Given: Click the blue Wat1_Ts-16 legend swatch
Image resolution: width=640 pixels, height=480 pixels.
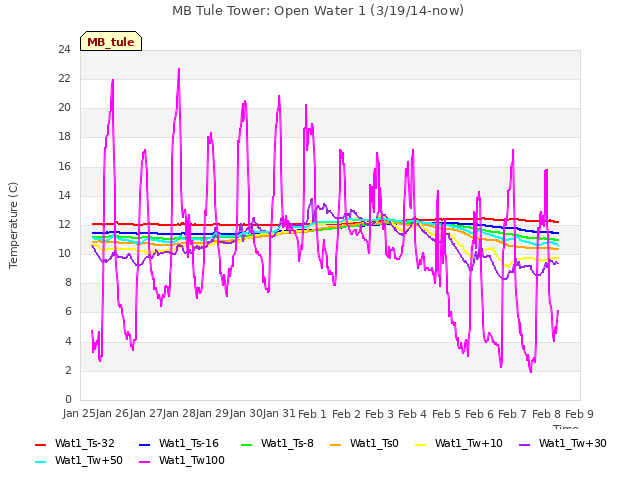Looking at the screenshot, I should click(x=144, y=444).
